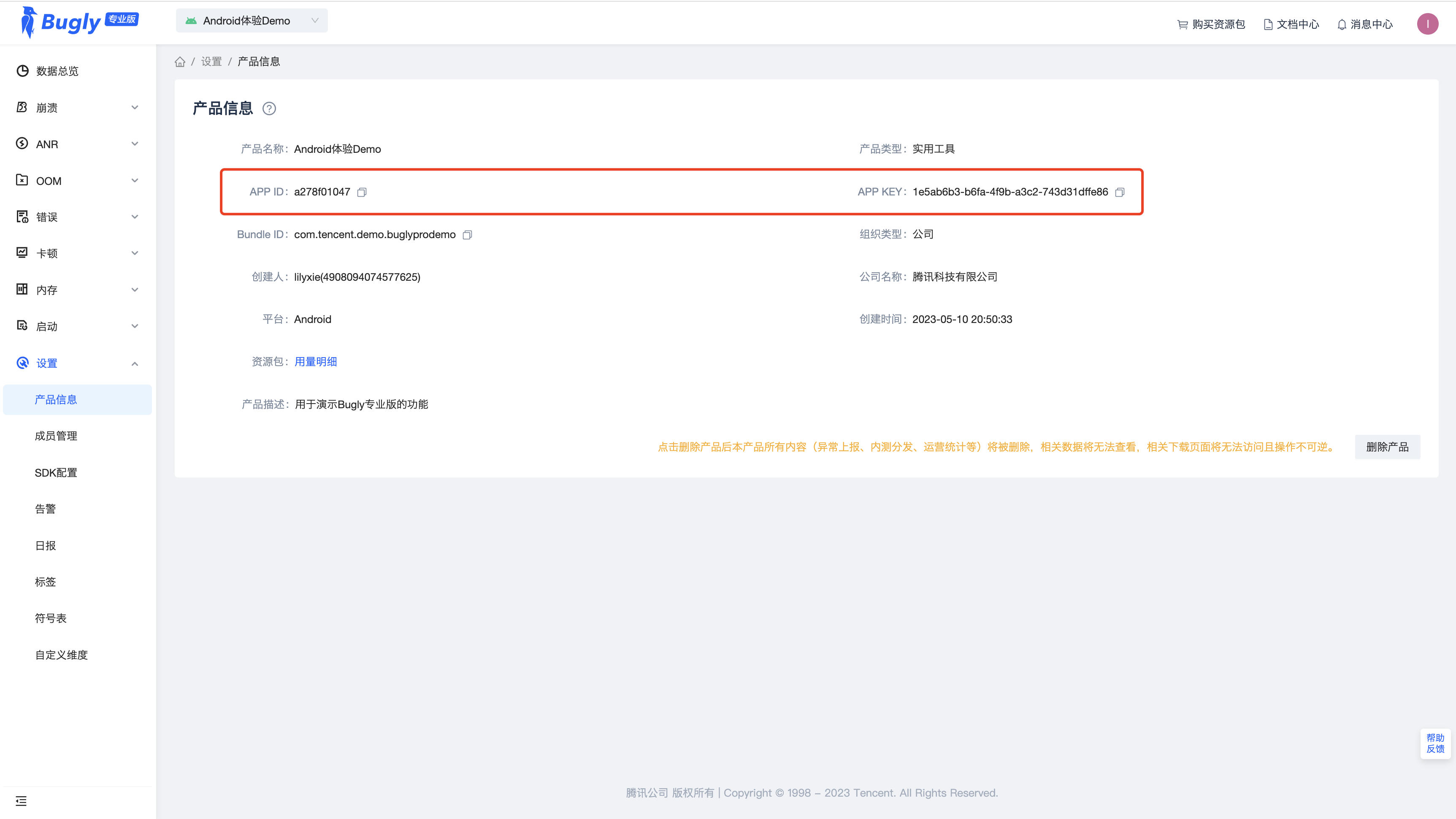Open the Android体验Demo product selector

point(252,21)
